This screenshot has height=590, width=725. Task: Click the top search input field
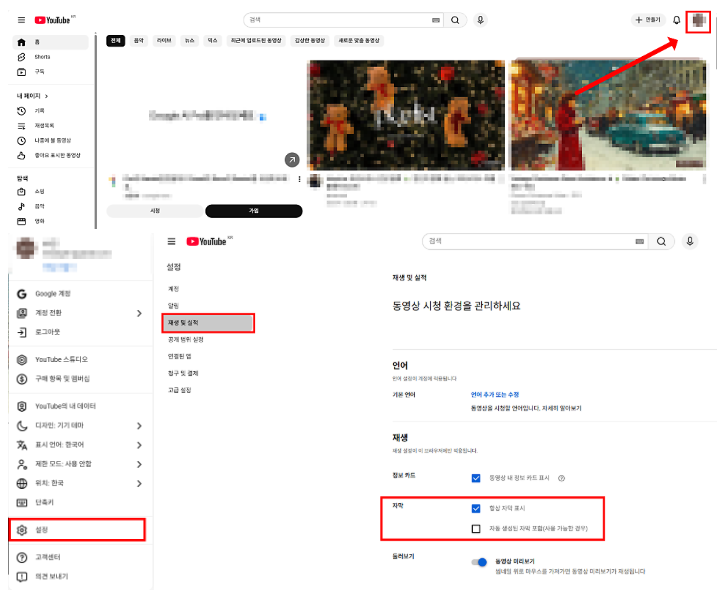tap(340, 20)
